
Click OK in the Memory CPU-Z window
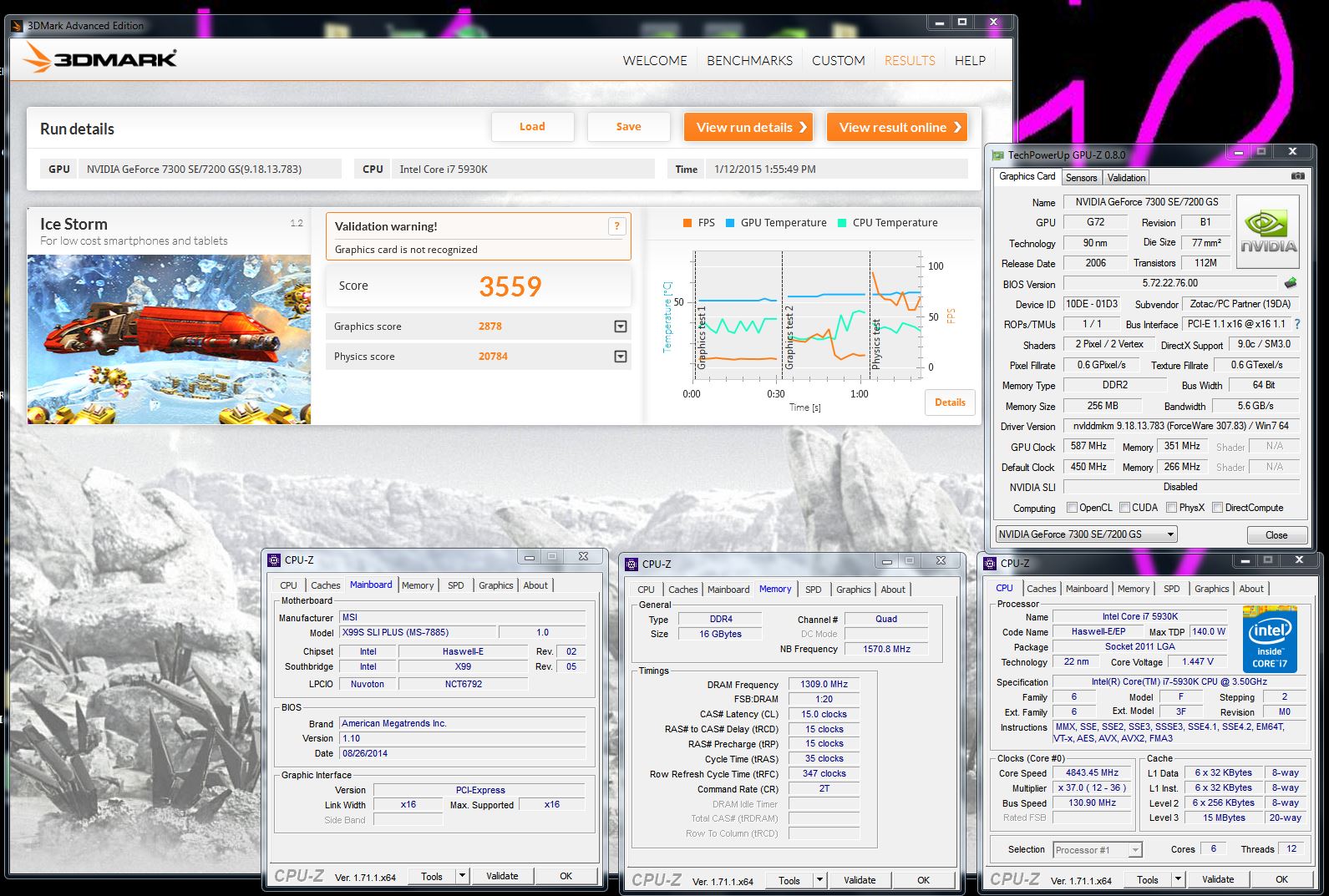pyautogui.click(x=923, y=880)
